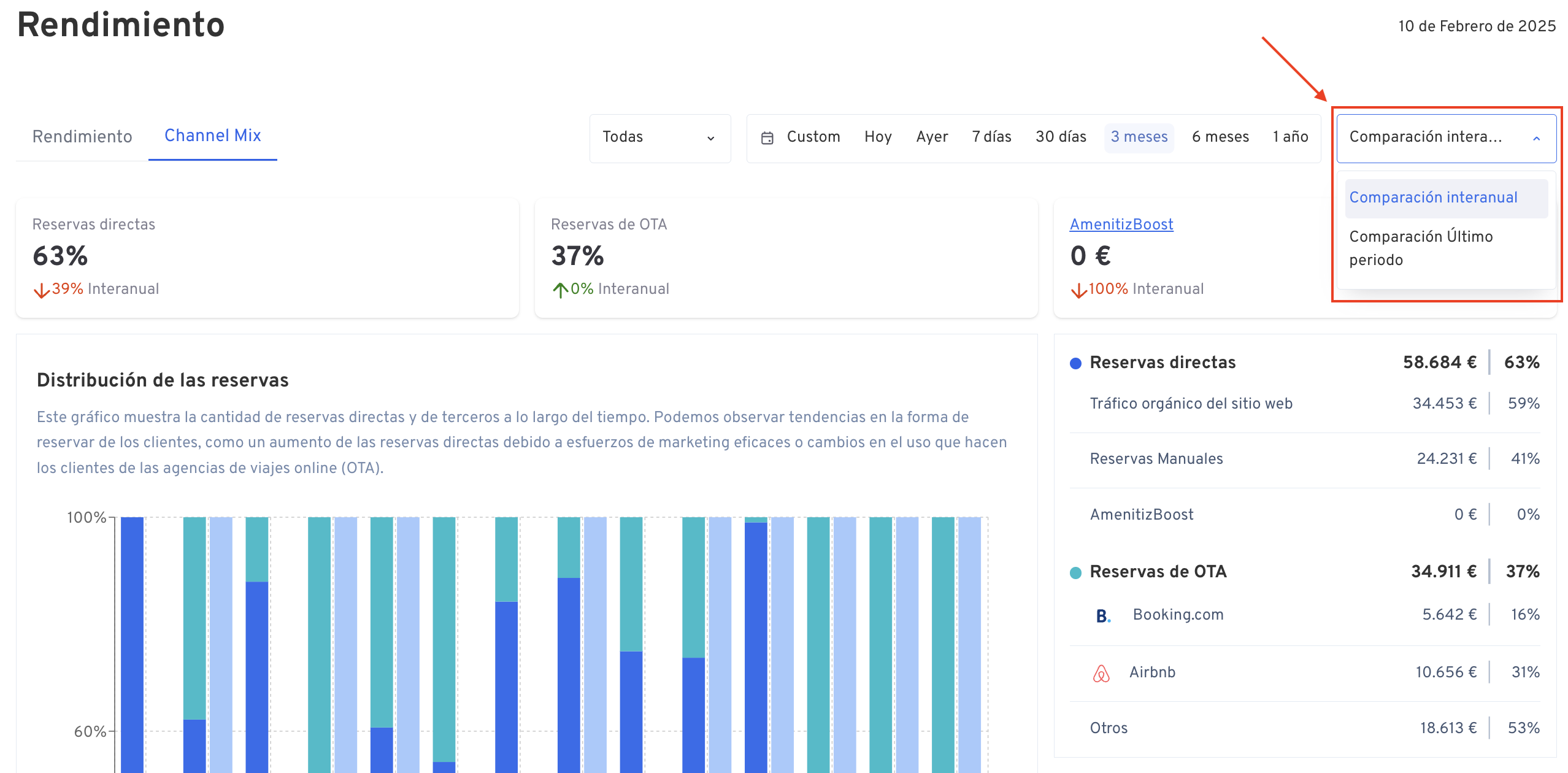The image size is (1568, 773).
Task: Click the Airbnb logo icon
Action: pos(1101,674)
